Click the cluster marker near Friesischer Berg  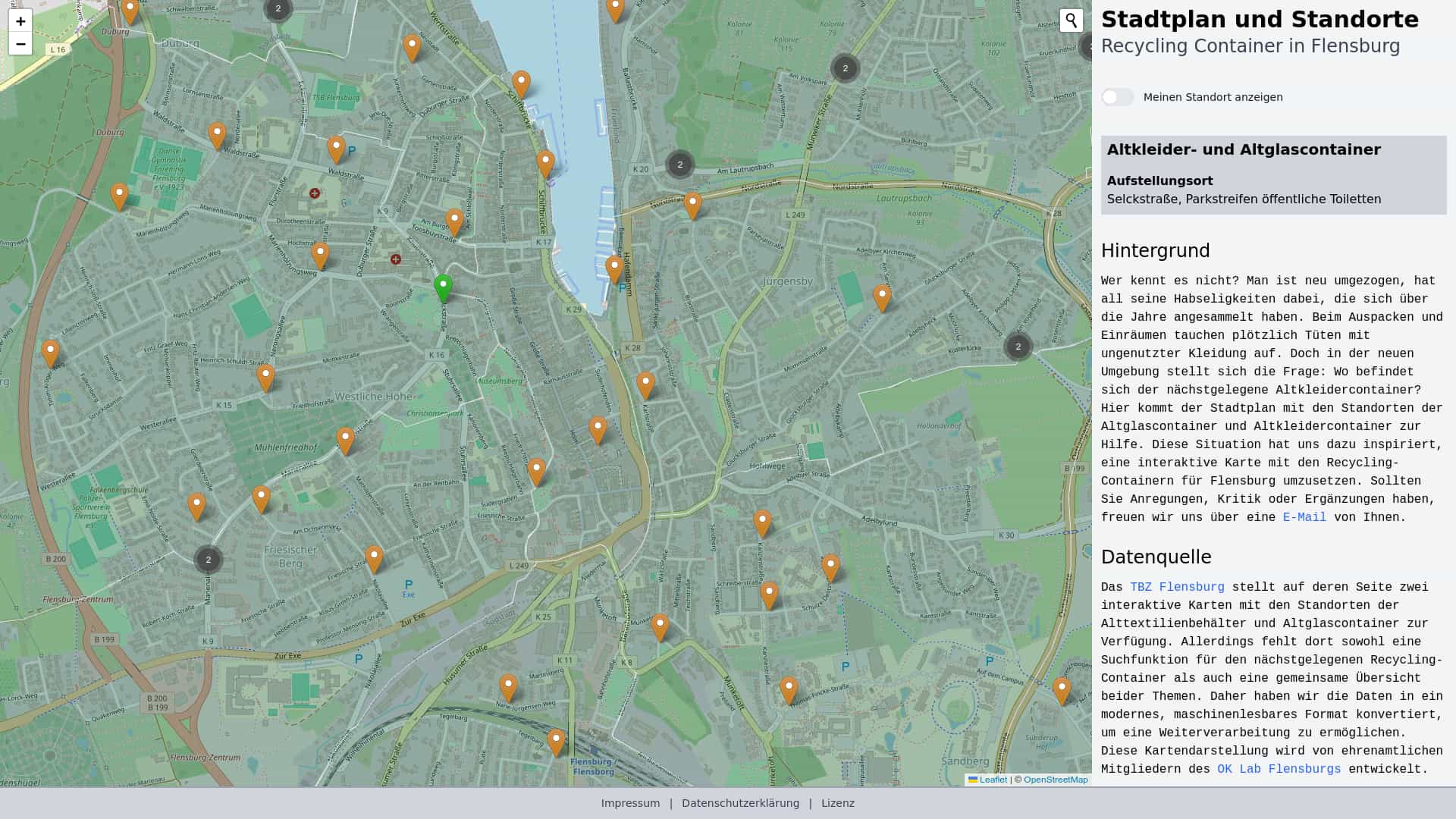[x=208, y=560]
